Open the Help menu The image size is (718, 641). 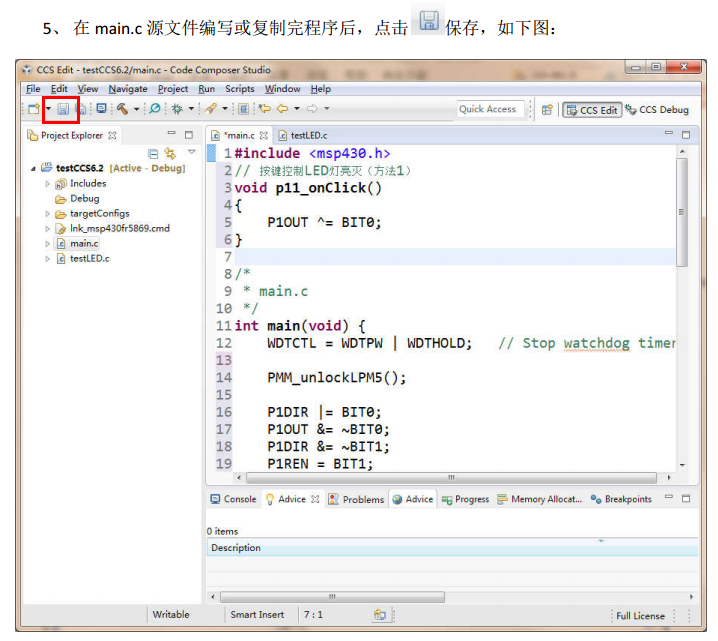(321, 89)
